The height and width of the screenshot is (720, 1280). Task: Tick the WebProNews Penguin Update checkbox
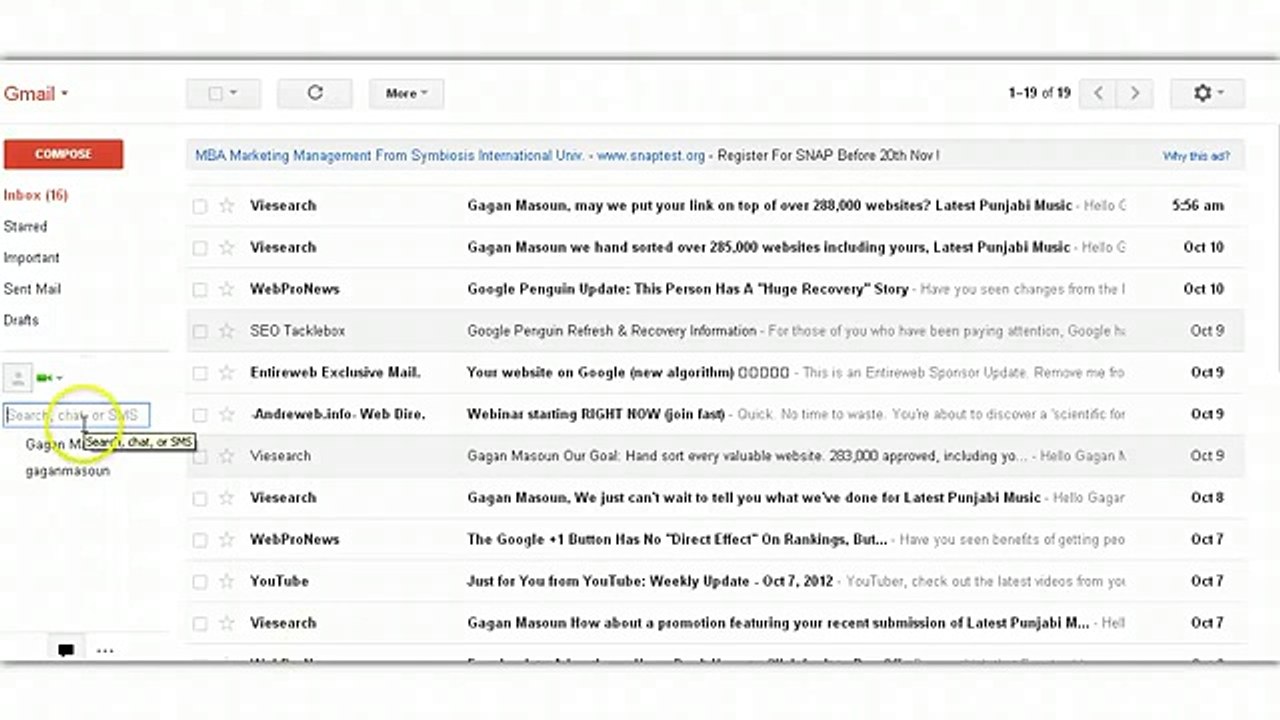[200, 289]
